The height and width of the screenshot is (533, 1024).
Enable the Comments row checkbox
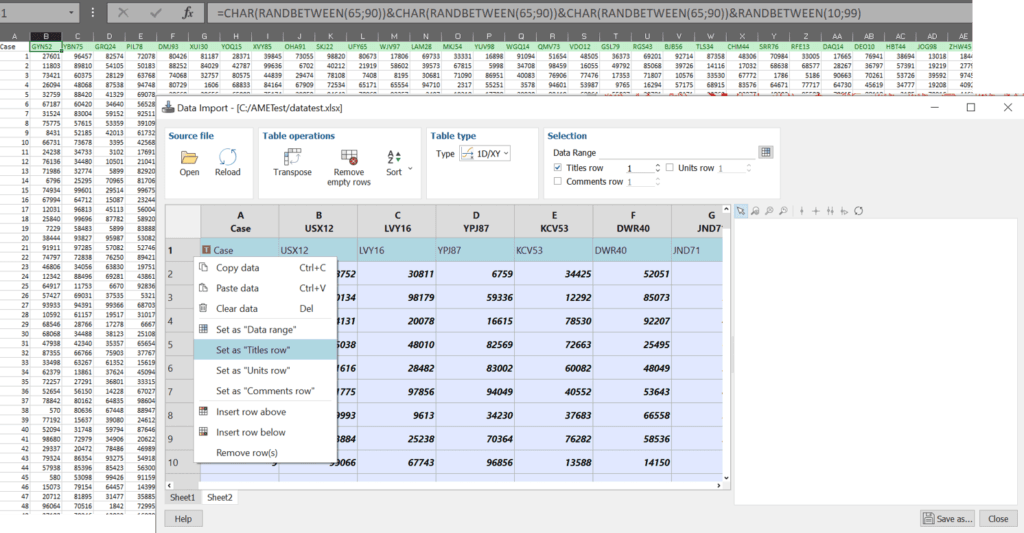[558, 182]
